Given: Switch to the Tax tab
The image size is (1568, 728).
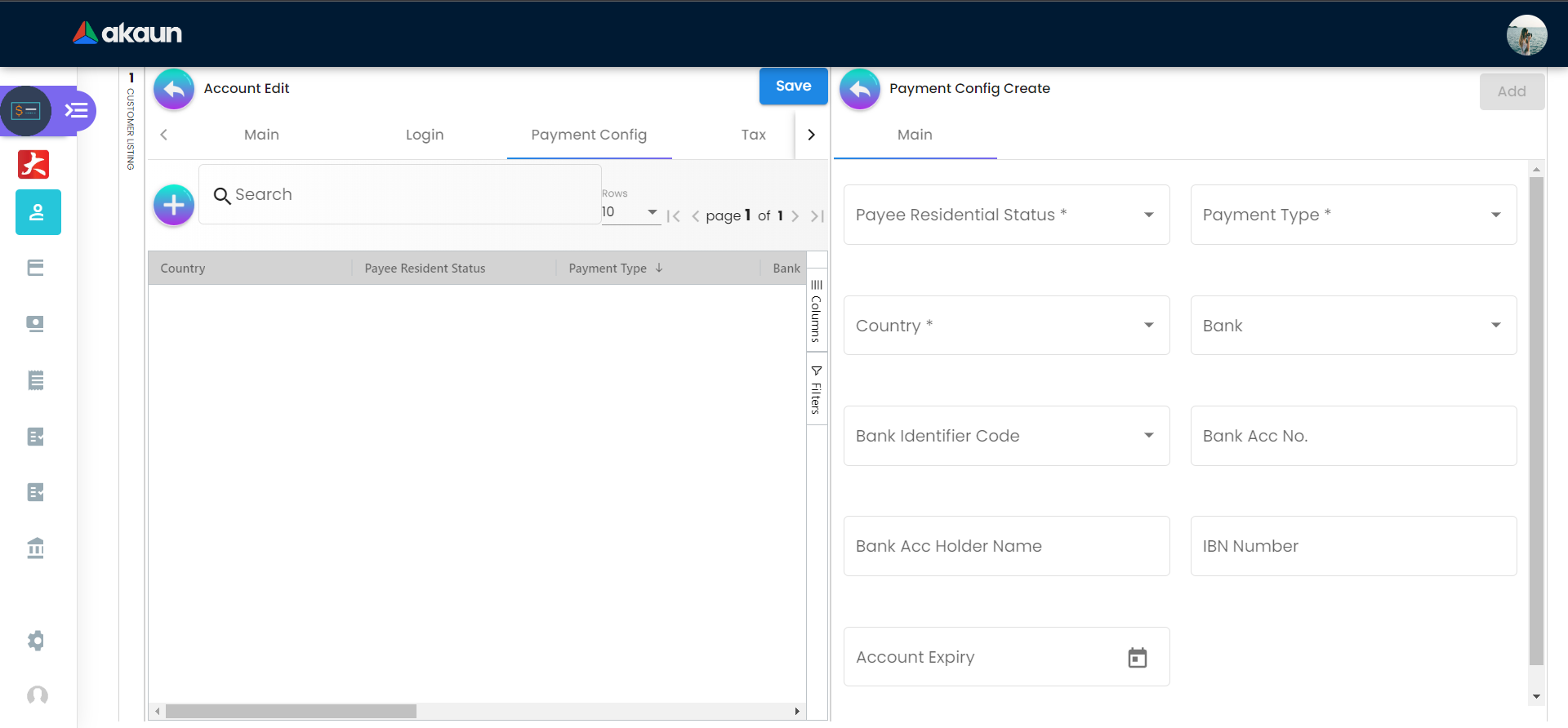Looking at the screenshot, I should 753,135.
